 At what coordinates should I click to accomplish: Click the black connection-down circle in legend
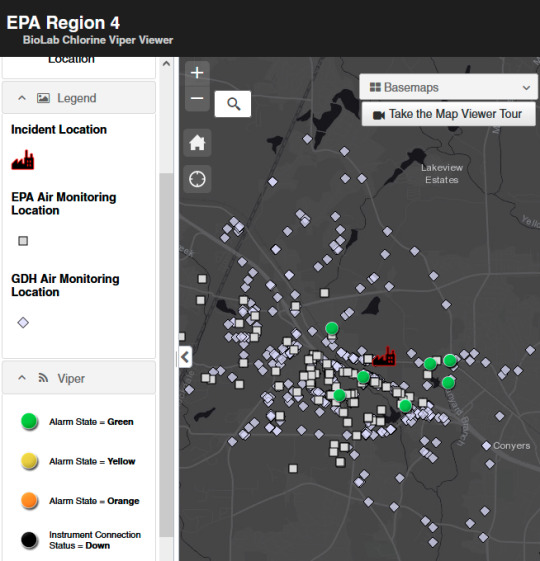coord(29,540)
